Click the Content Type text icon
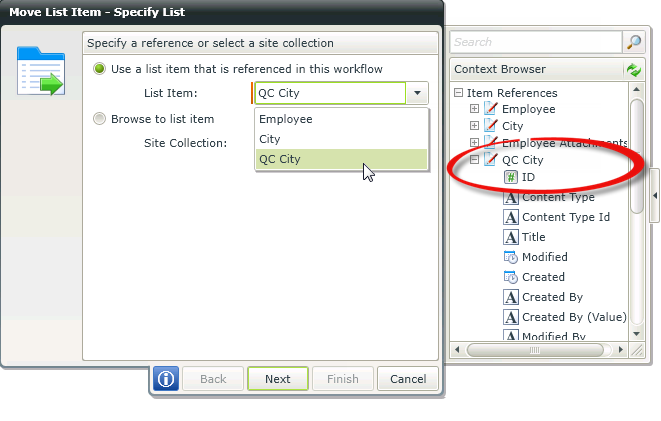 (510, 197)
